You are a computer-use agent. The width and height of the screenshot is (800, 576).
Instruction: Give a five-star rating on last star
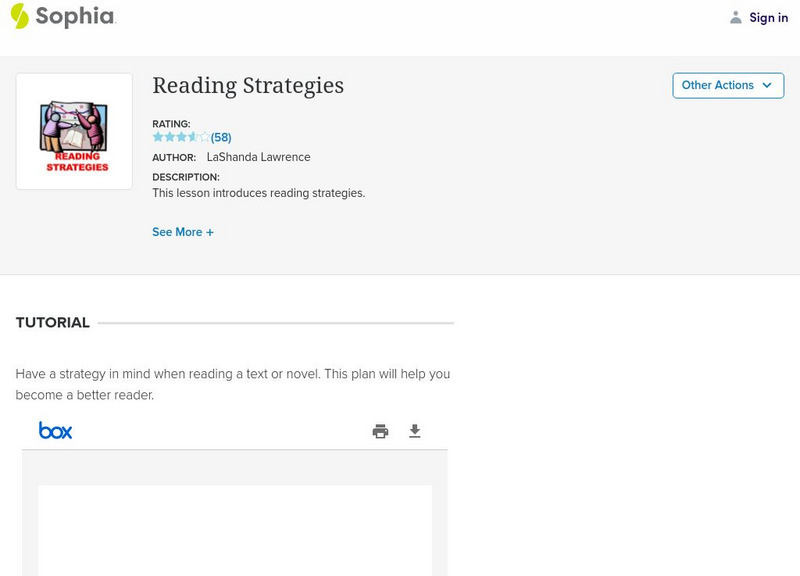click(205, 137)
